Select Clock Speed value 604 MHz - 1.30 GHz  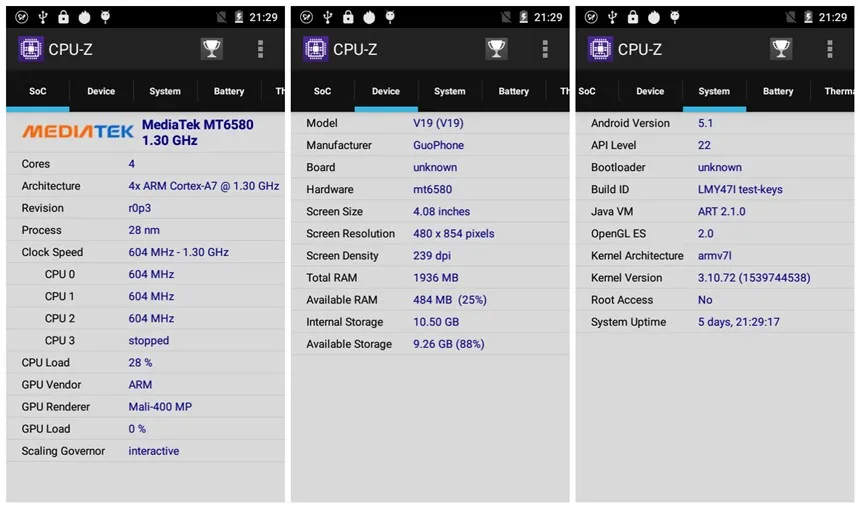point(178,252)
